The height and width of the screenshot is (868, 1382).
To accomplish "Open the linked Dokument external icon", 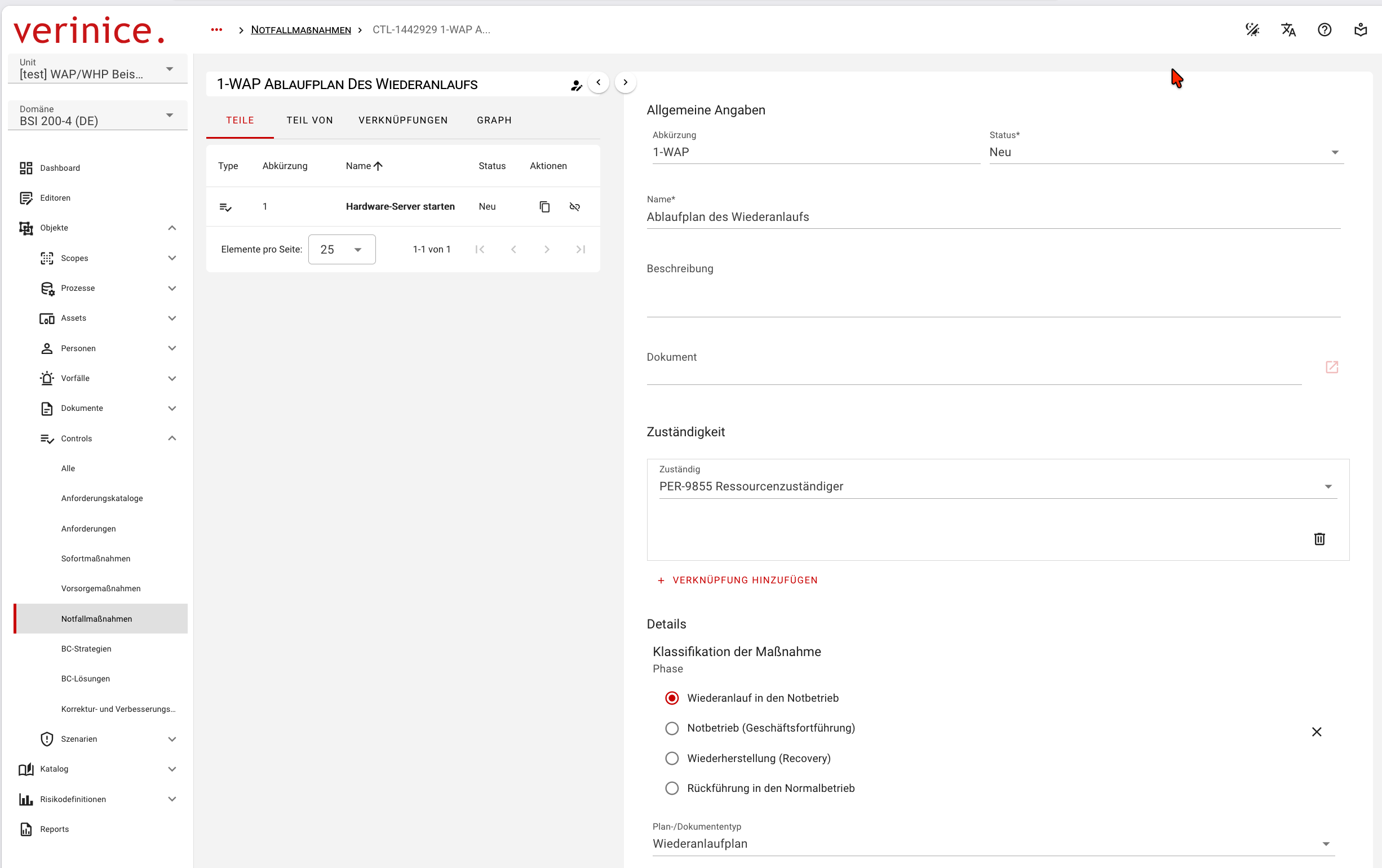I will 1332,367.
